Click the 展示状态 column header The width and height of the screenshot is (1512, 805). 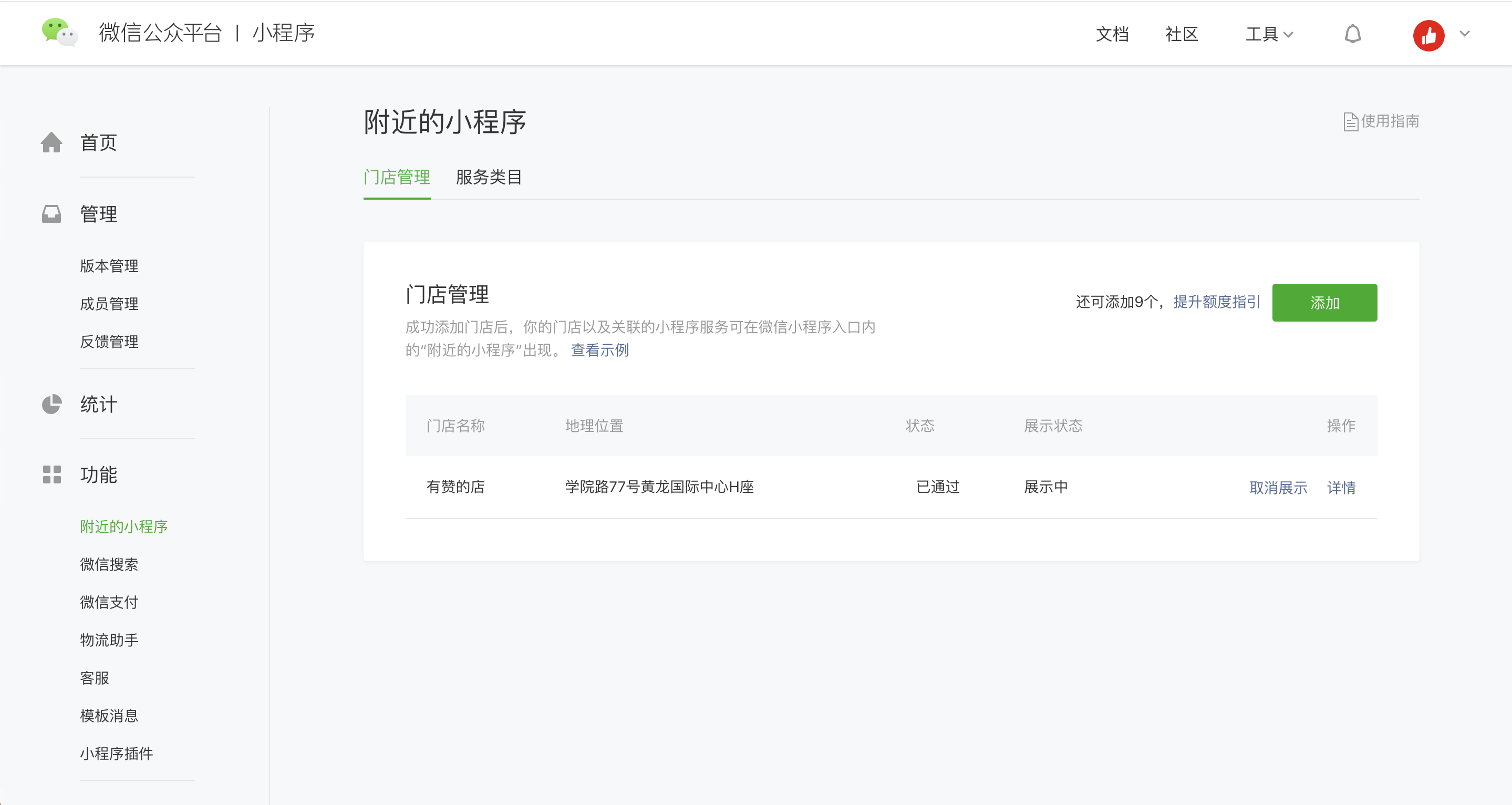(1053, 426)
